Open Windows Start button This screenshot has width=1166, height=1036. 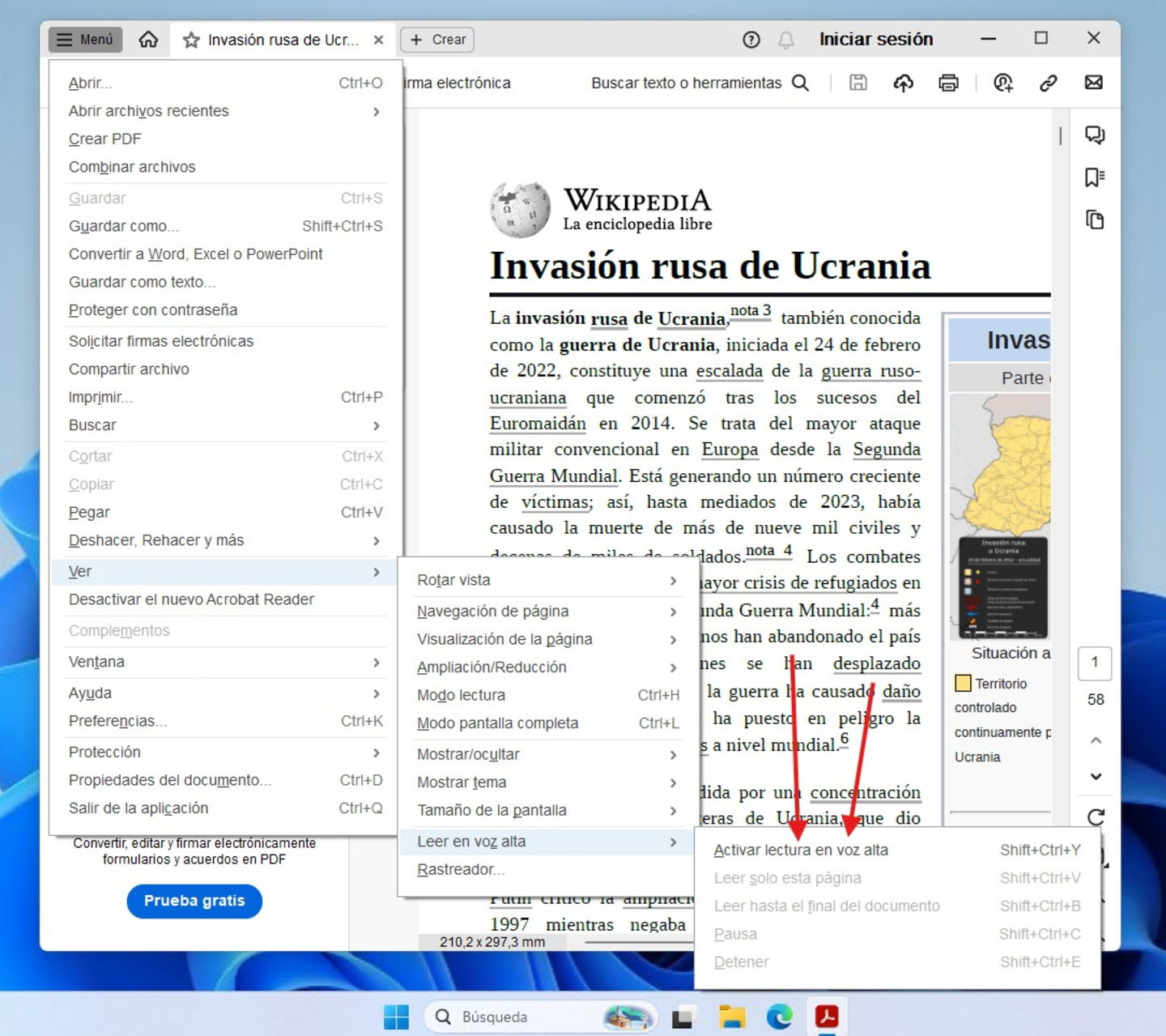[x=396, y=1017]
